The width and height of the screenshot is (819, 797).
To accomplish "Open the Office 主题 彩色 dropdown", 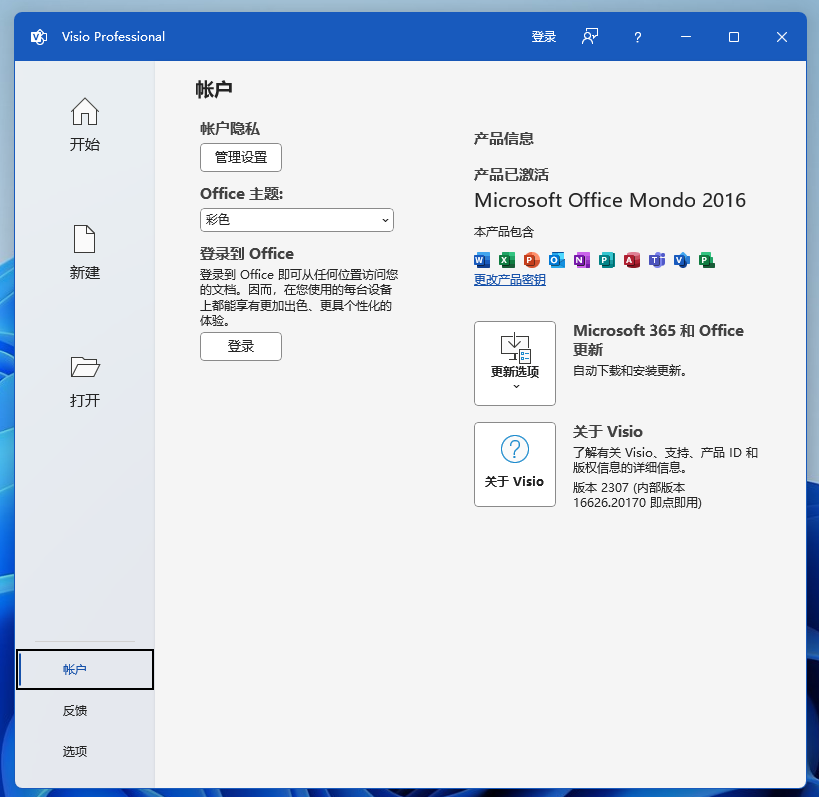I will pos(297,220).
